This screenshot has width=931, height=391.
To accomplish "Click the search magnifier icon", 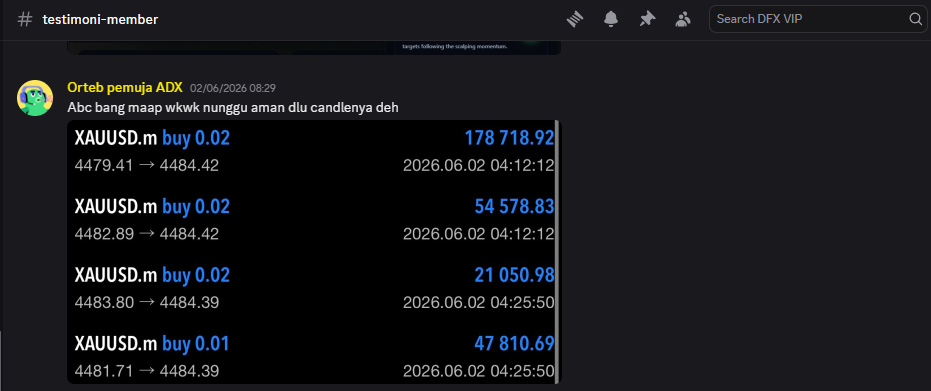I will click(x=915, y=19).
